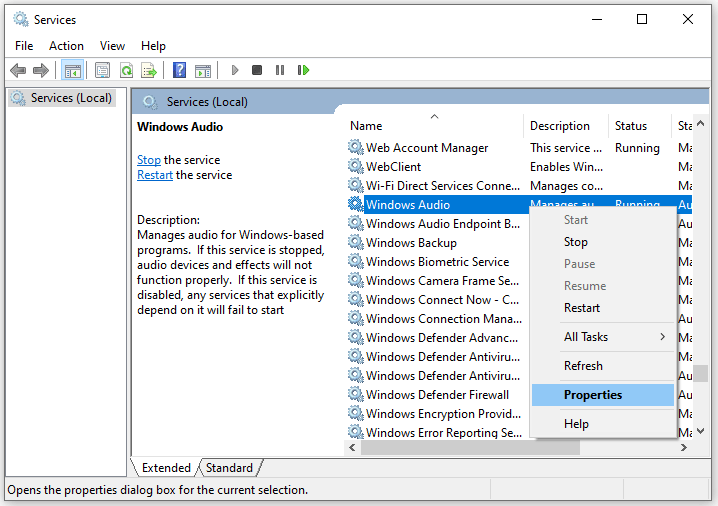Screen dimensions: 718x506
Task: Switch to the Standard tab
Action: point(229,468)
